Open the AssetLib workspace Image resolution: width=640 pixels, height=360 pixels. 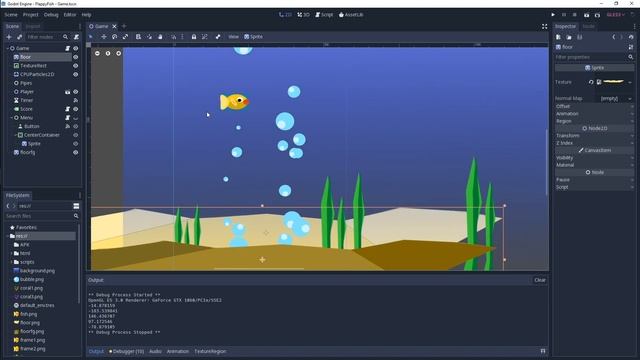[351, 15]
